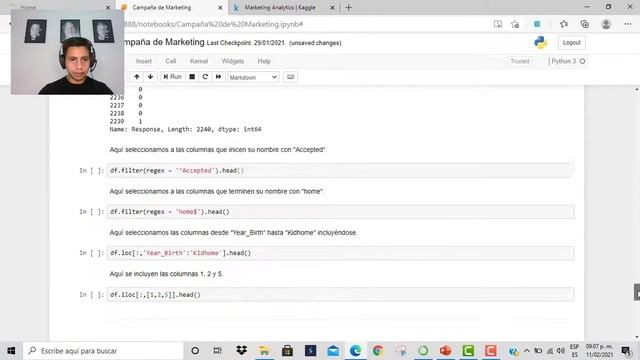Screen dimensions: 640x360
Task: Restart the kernel with the circular arrow
Action: [x=205, y=77]
